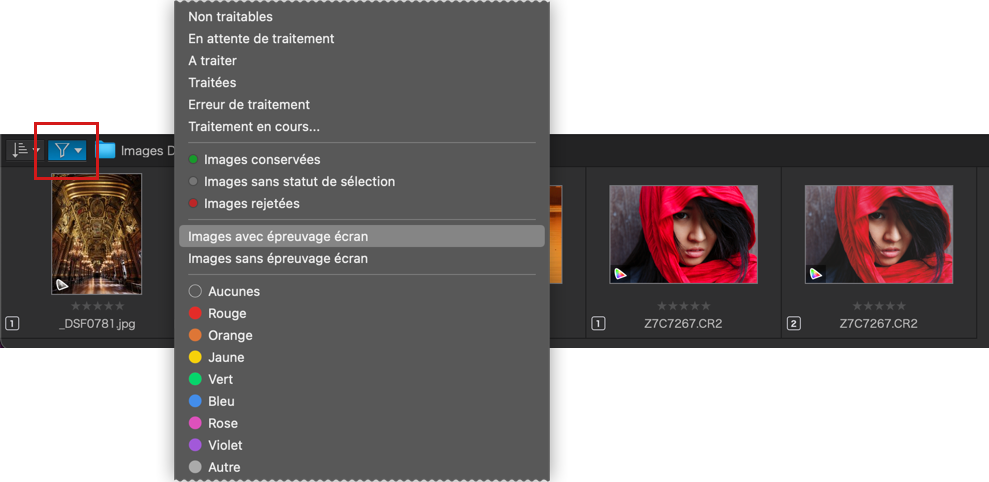Select Z7C7267.CR2 thumbnail, virtual copy 2
The width and height of the screenshot is (989, 482).
tap(879, 234)
